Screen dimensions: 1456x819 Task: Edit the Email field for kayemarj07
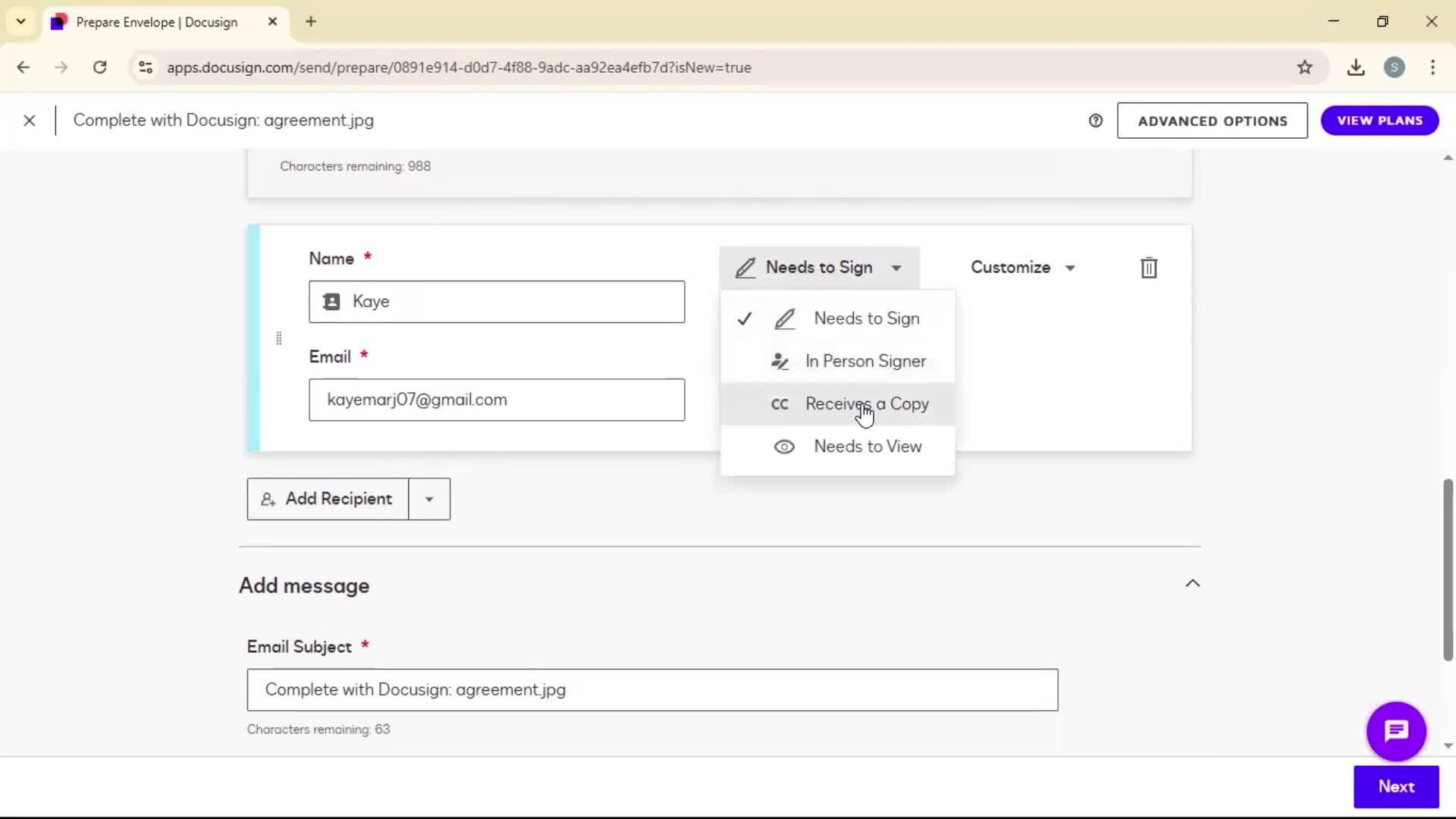[x=497, y=400]
